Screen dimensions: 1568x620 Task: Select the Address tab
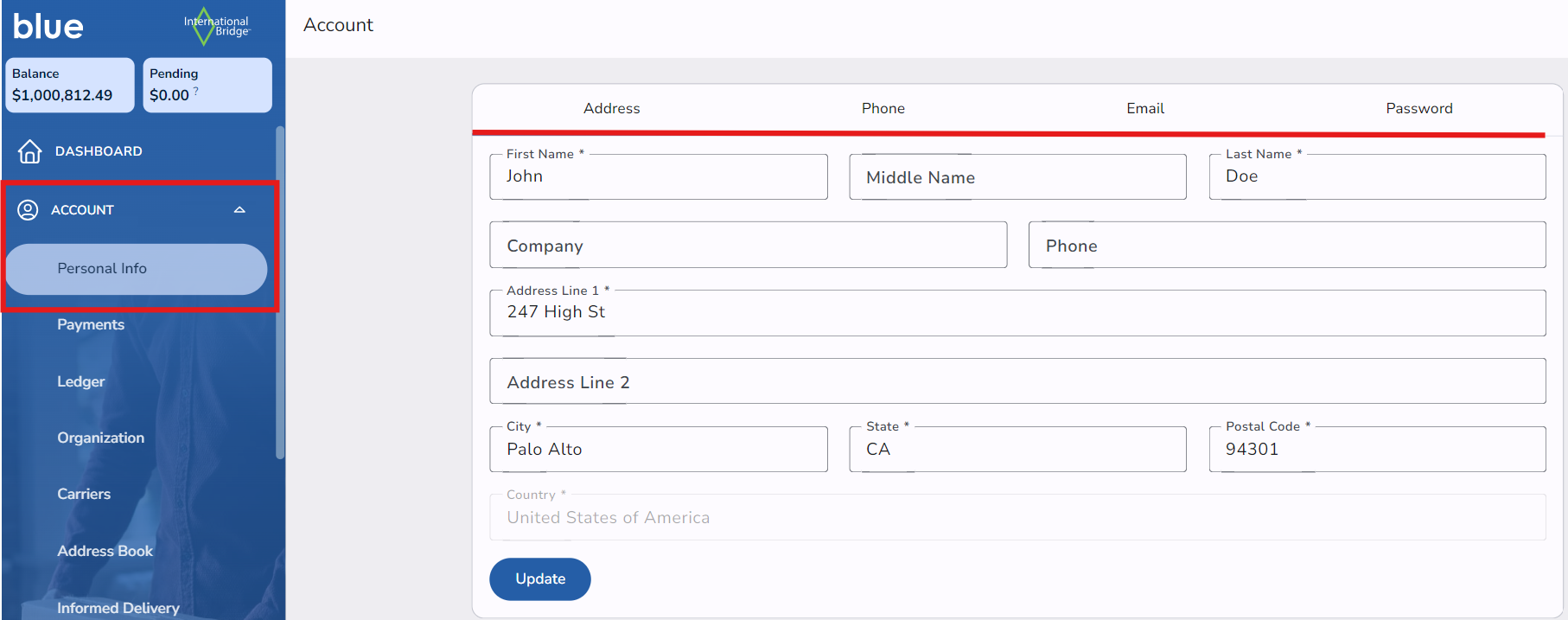point(611,108)
